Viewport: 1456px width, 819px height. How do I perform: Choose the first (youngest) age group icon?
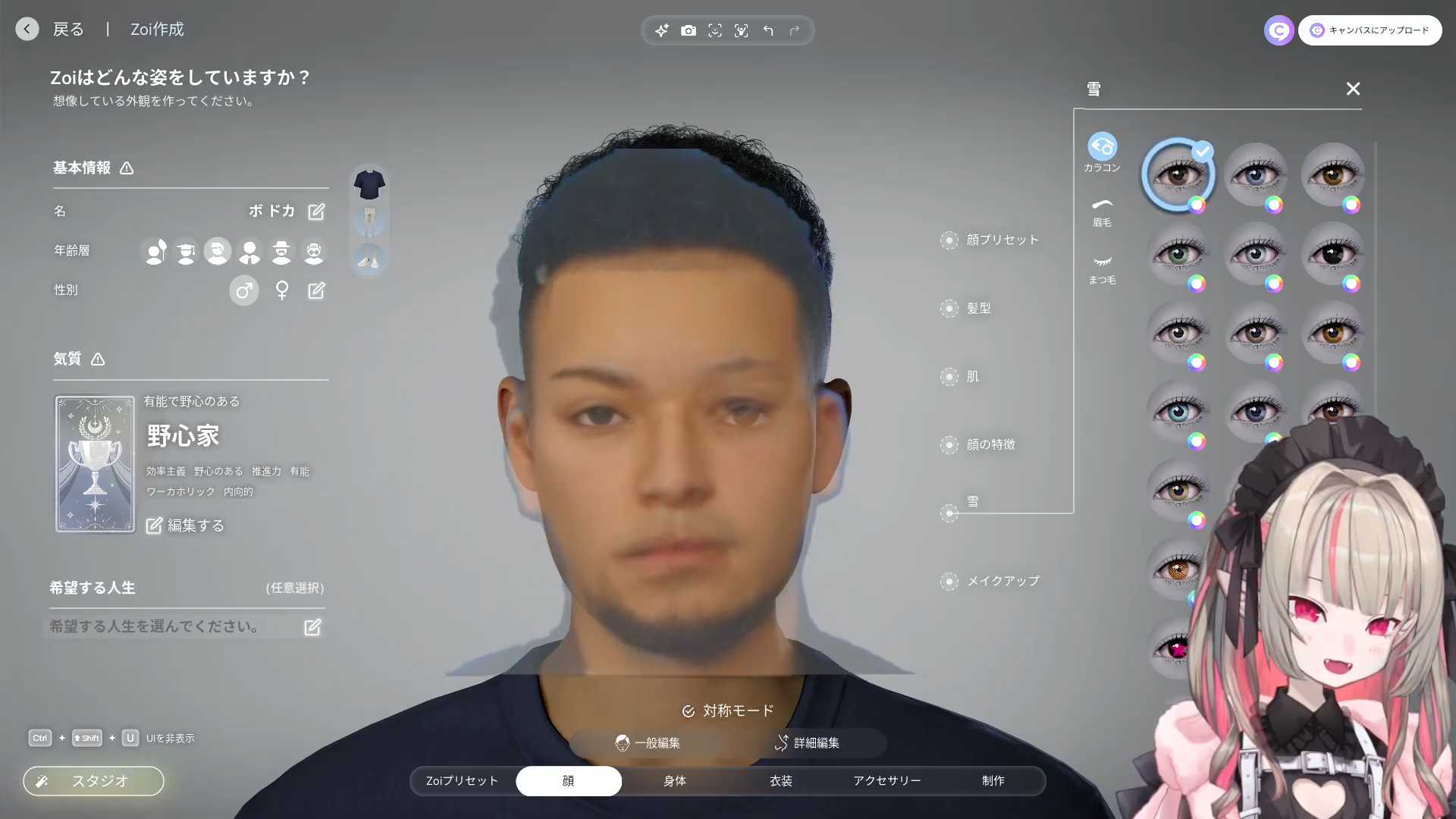coord(155,251)
